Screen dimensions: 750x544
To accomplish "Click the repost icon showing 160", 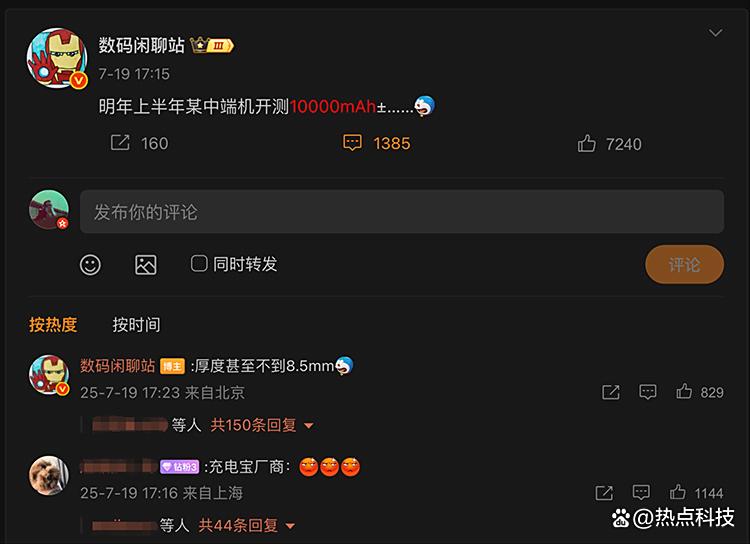I will (120, 143).
